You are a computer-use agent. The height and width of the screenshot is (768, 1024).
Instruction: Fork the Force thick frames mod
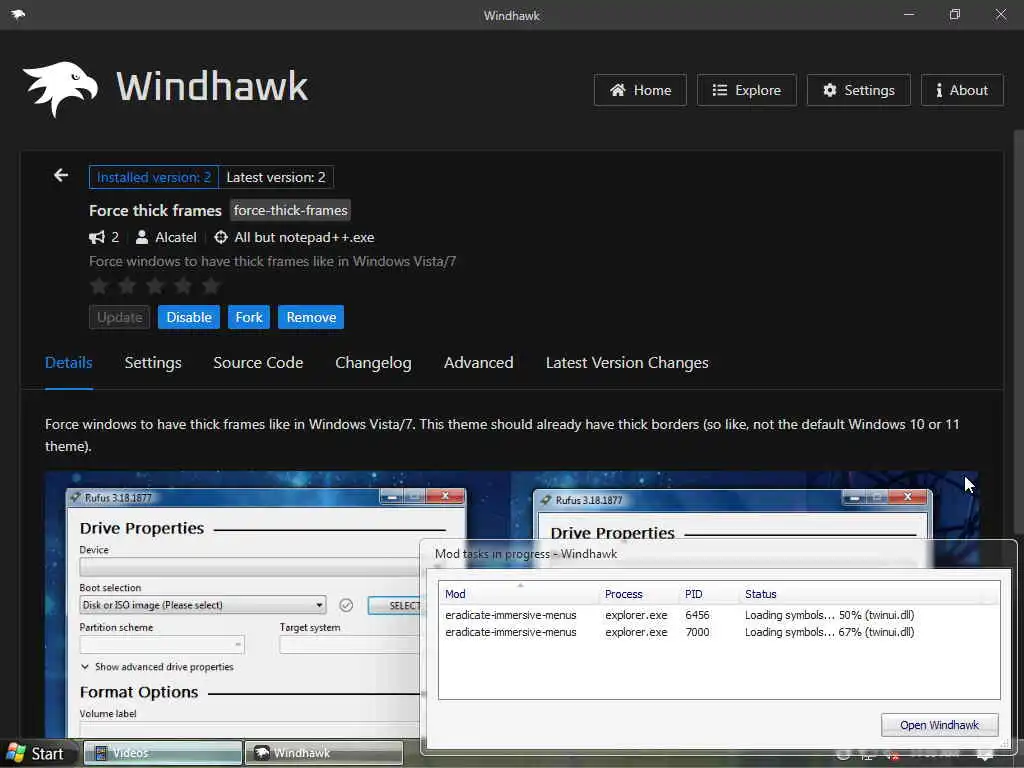249,317
